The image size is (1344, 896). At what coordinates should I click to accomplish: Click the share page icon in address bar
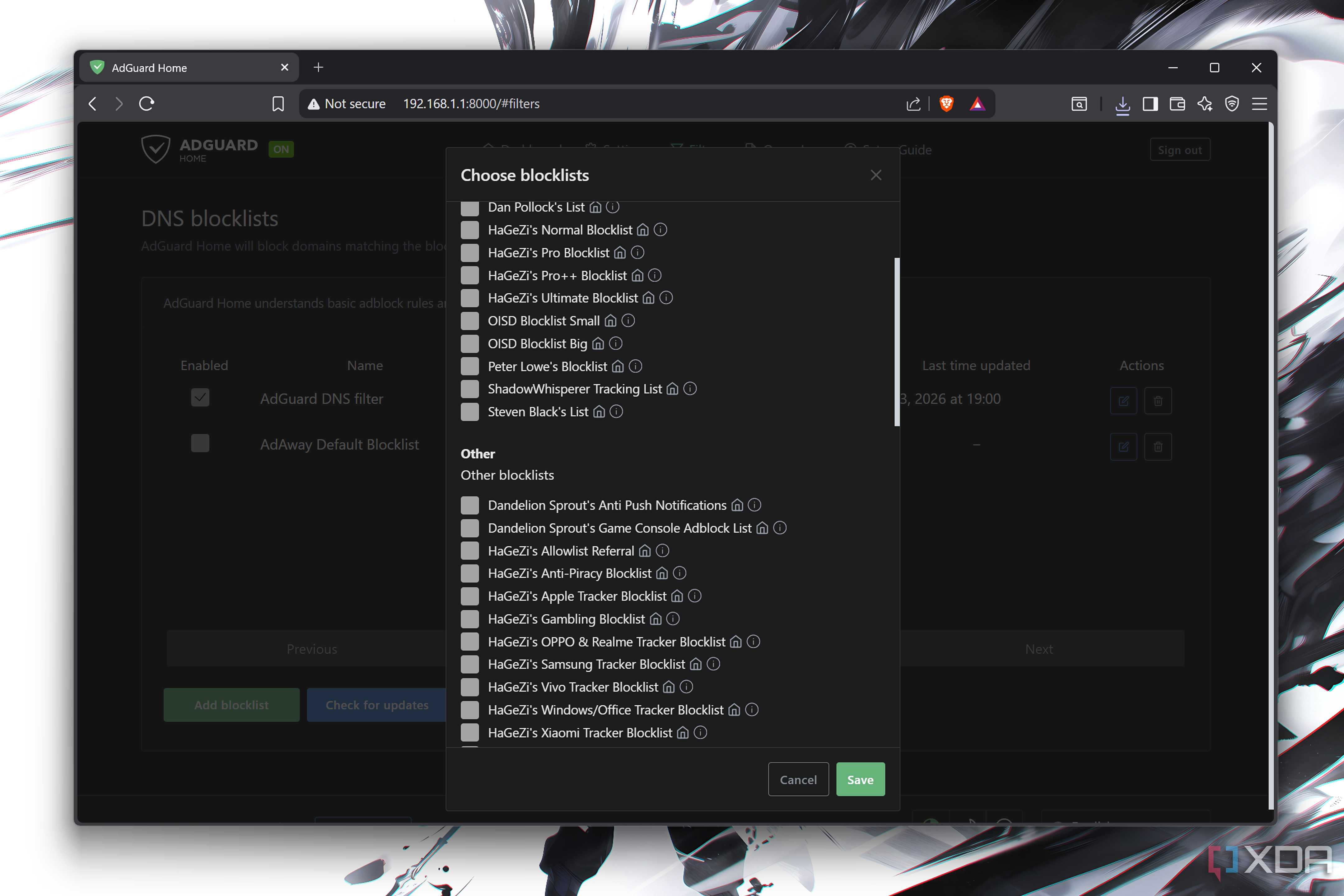click(913, 103)
